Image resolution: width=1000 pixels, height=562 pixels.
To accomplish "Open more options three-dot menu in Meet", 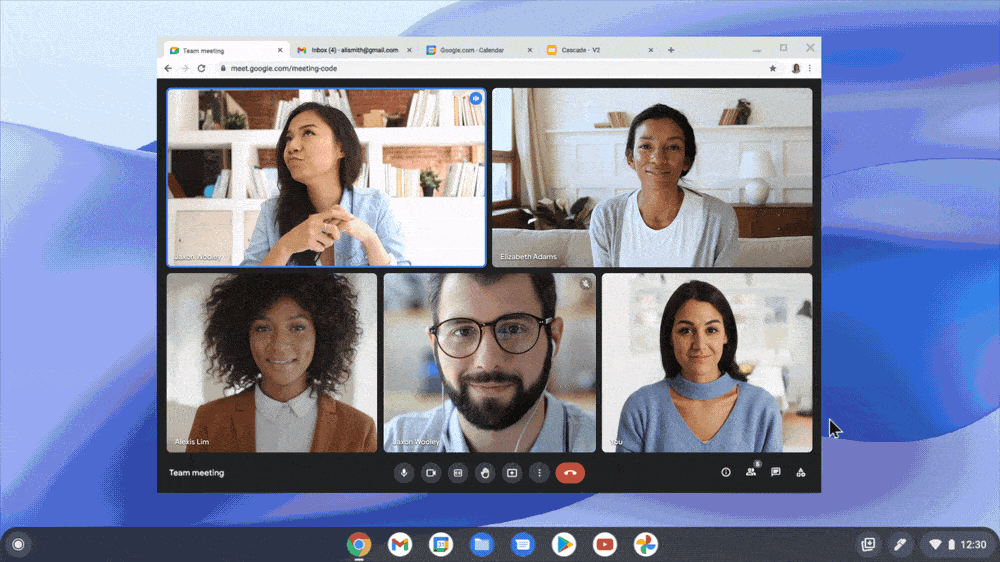I will pyautogui.click(x=540, y=473).
